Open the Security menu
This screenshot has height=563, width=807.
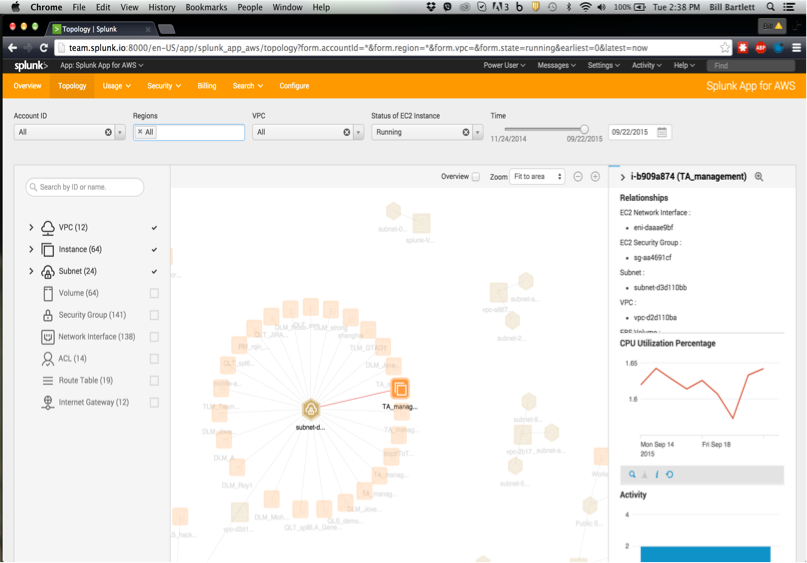pos(164,86)
